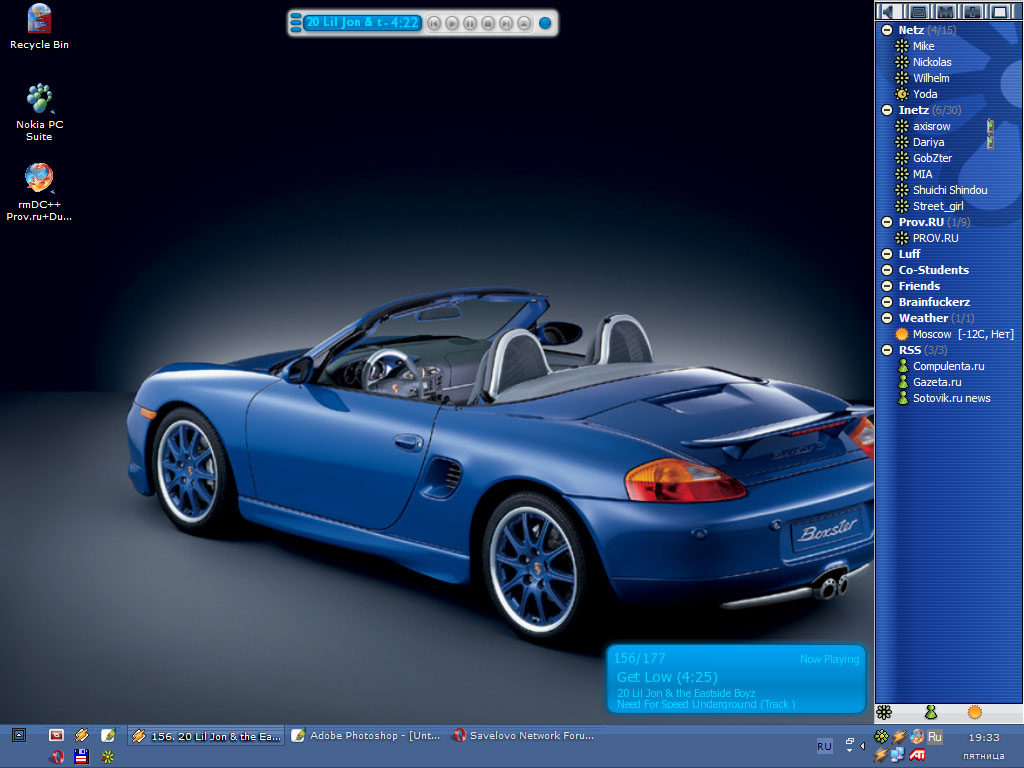Select contact Wilhelm
1024x768 pixels.
pos(931,78)
